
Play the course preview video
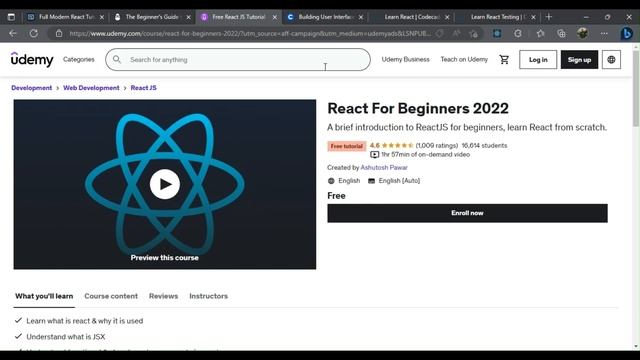pyautogui.click(x=164, y=184)
